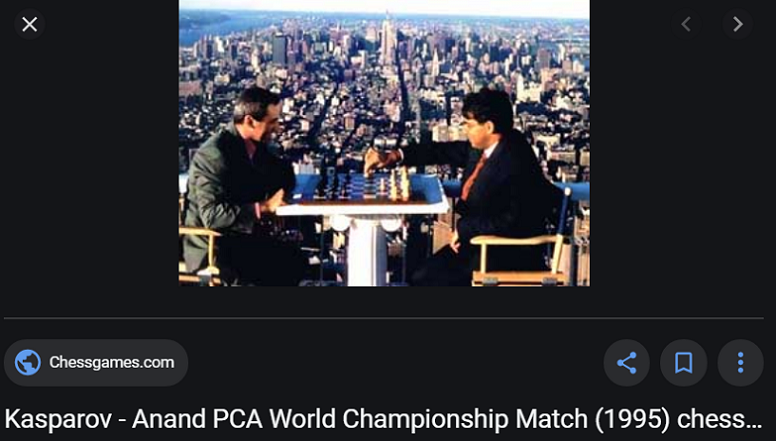Click the chessboard in the center of the photo

coord(364,187)
